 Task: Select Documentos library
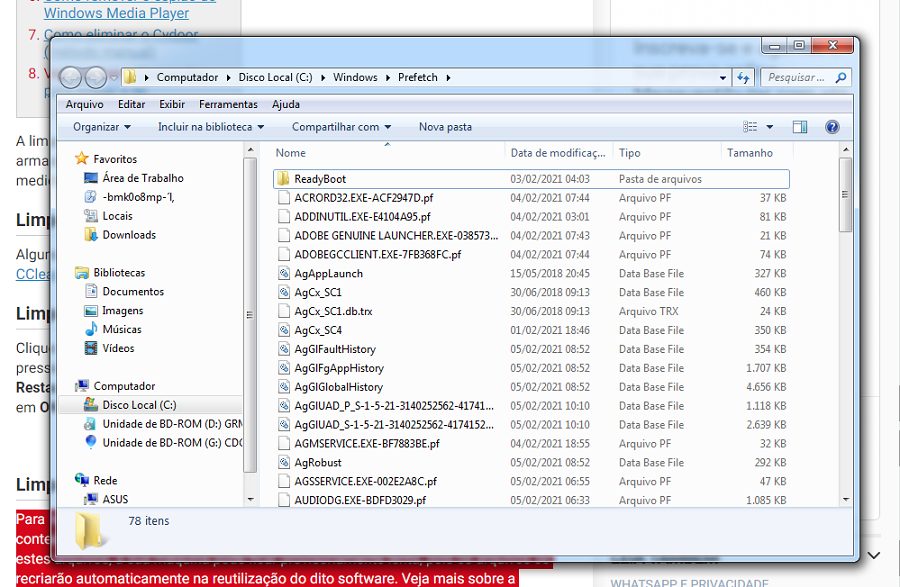[133, 292]
